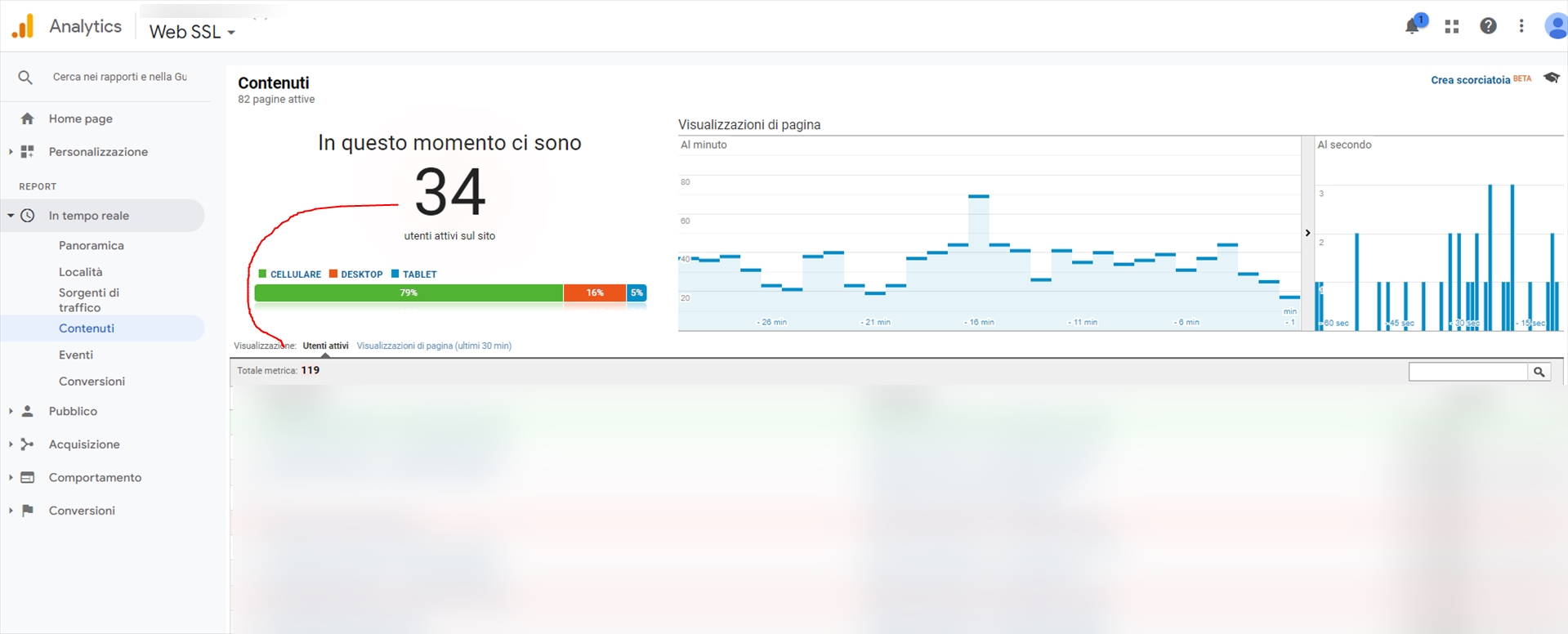This screenshot has height=634, width=1568.
Task: Go to Home page in sidebar
Action: (80, 118)
